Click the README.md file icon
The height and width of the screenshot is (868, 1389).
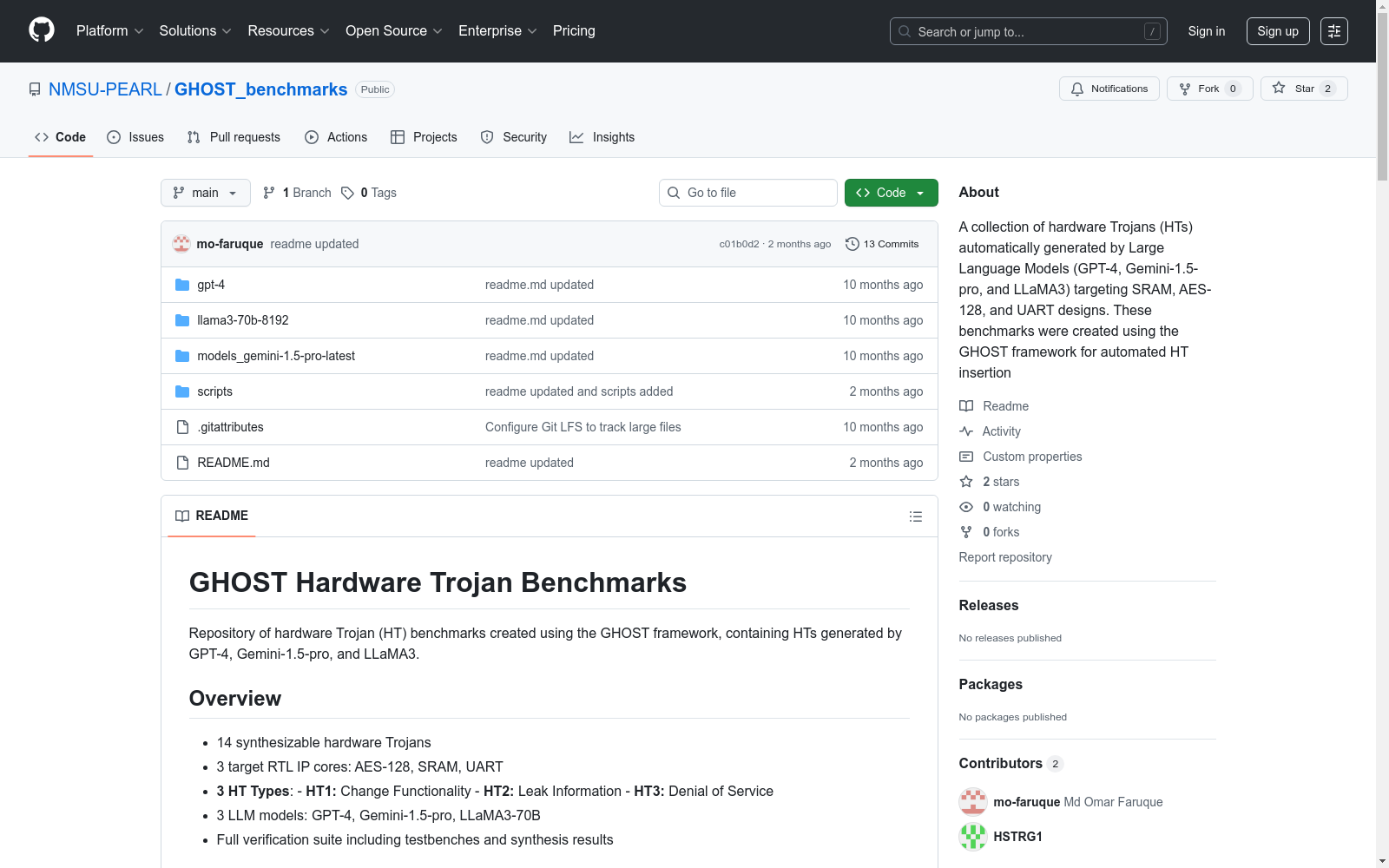point(182,463)
